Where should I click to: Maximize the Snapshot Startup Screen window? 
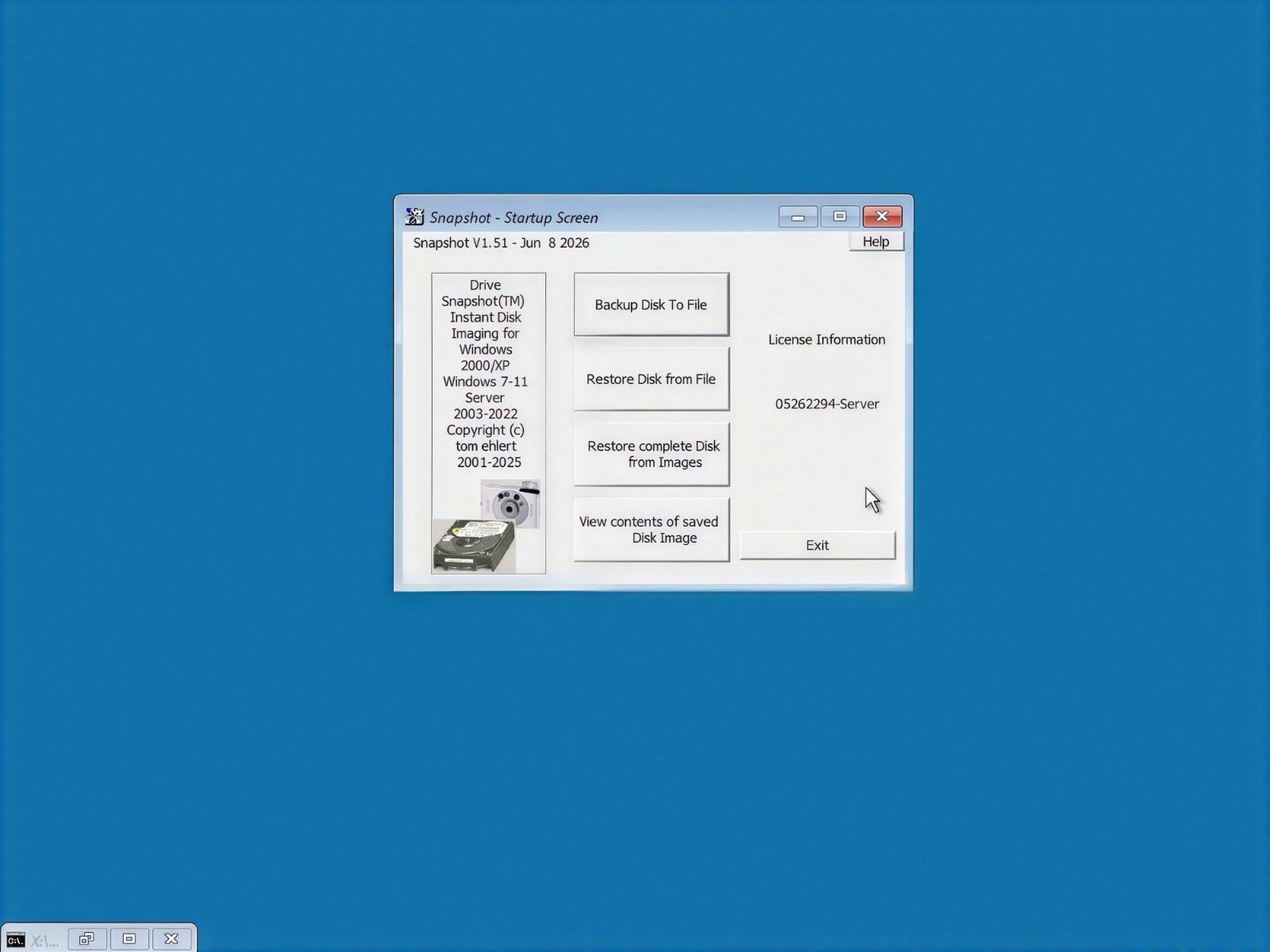(840, 217)
